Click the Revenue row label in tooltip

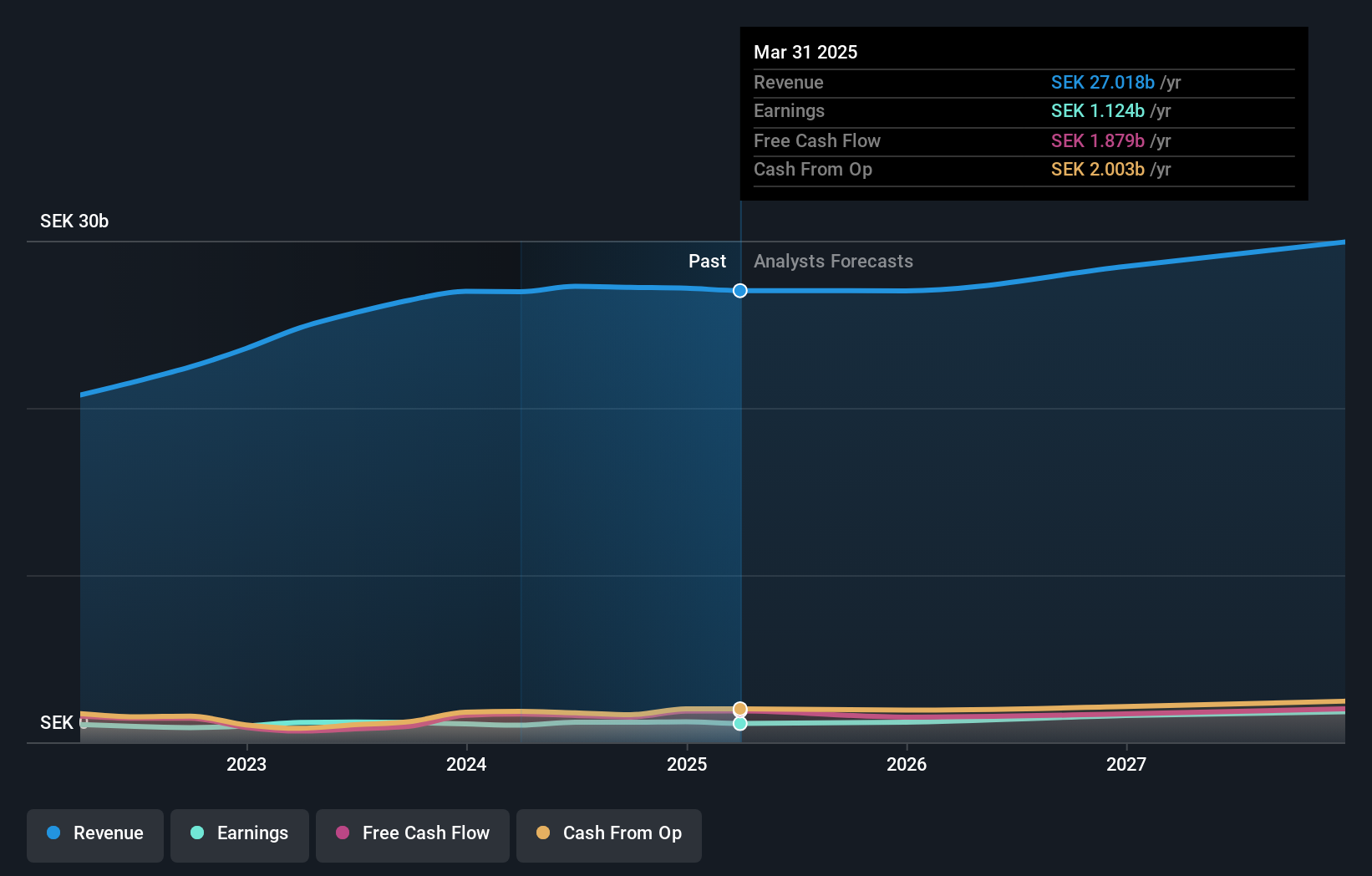tap(789, 82)
